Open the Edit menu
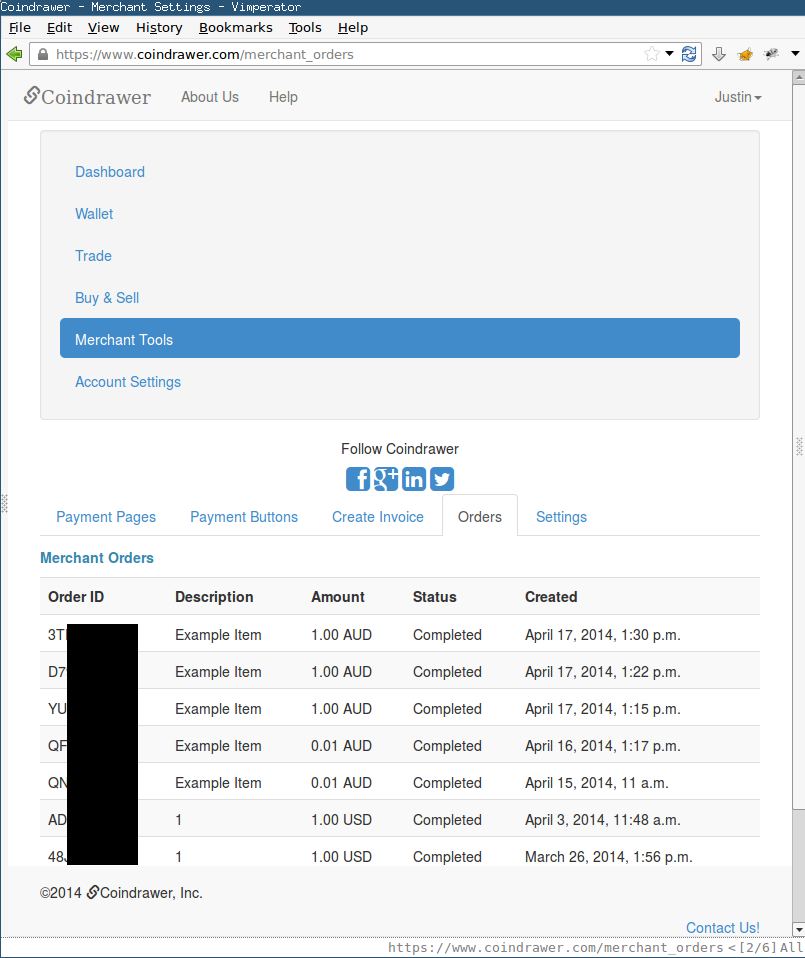The width and height of the screenshot is (805, 958). click(x=59, y=27)
